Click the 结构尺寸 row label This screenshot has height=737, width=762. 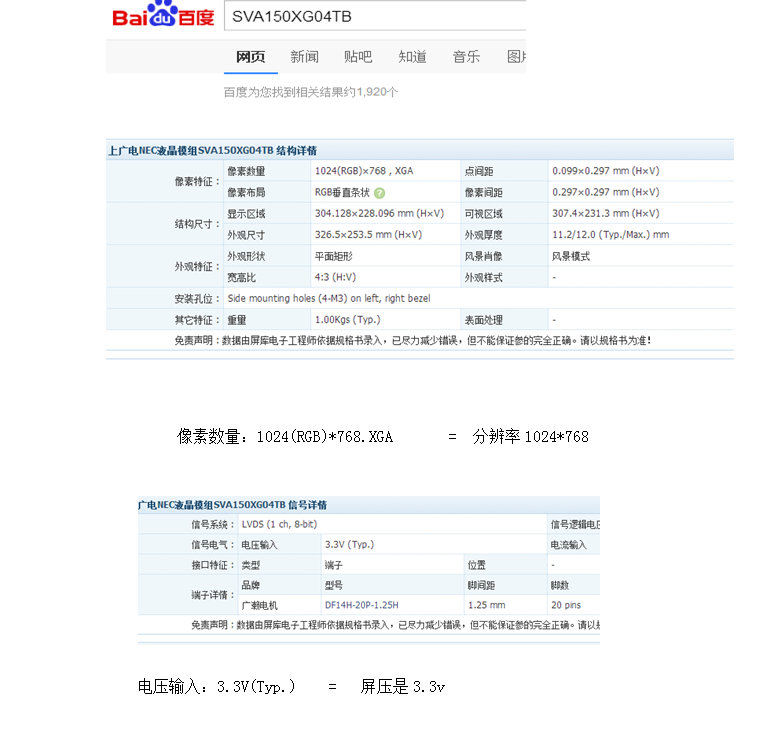point(197,224)
